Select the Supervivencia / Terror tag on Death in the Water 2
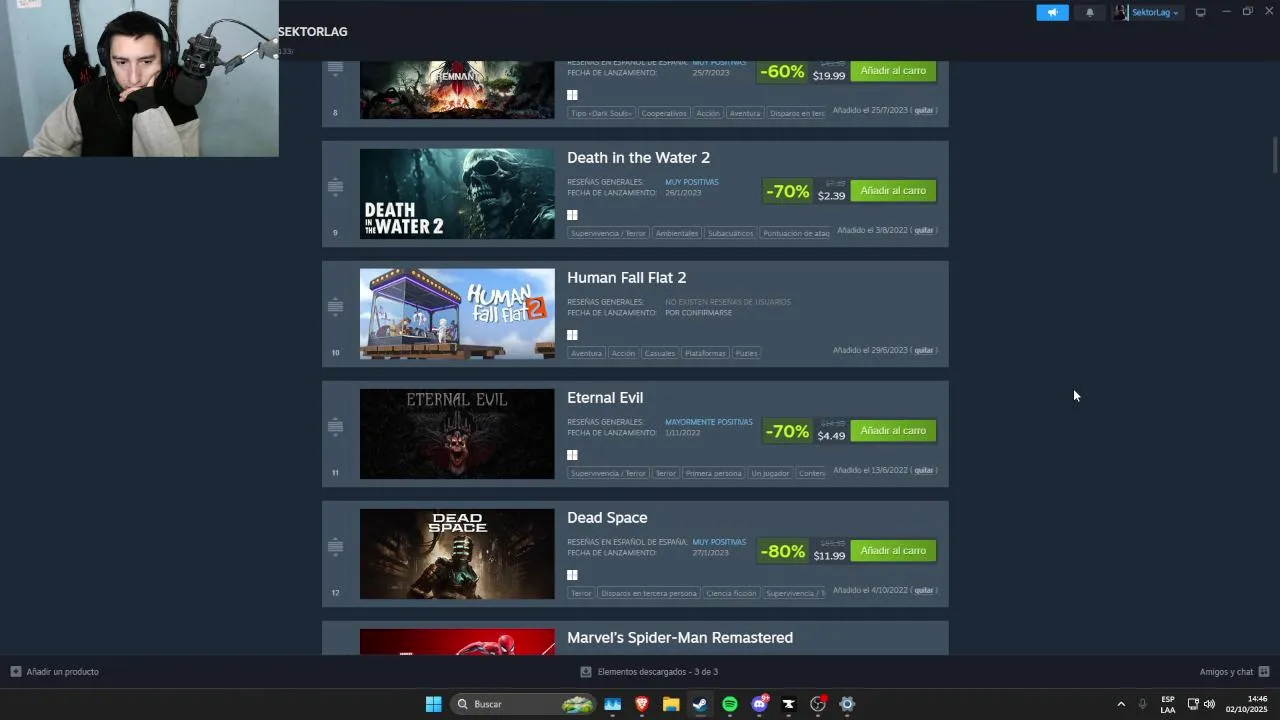 click(x=608, y=233)
